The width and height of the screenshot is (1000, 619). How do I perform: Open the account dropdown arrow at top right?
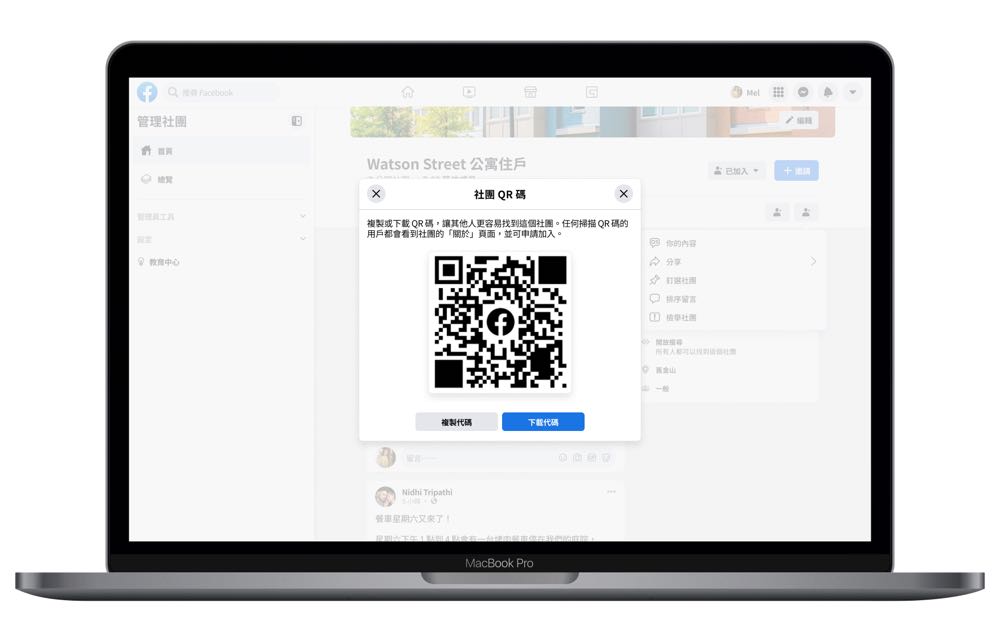(x=853, y=92)
